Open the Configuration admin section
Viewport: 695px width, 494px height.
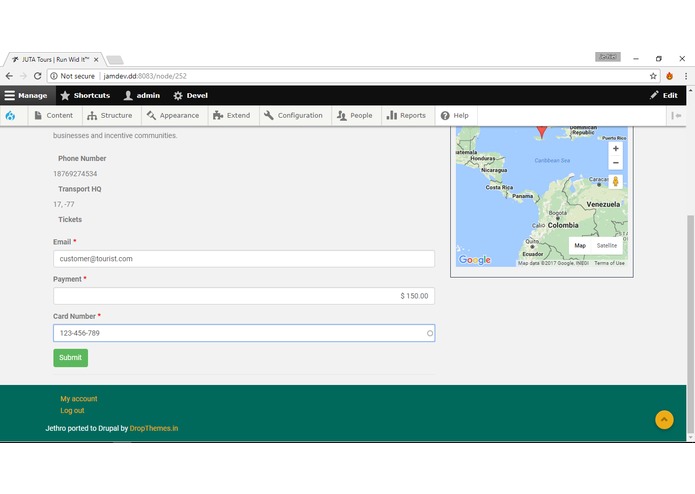click(x=294, y=116)
